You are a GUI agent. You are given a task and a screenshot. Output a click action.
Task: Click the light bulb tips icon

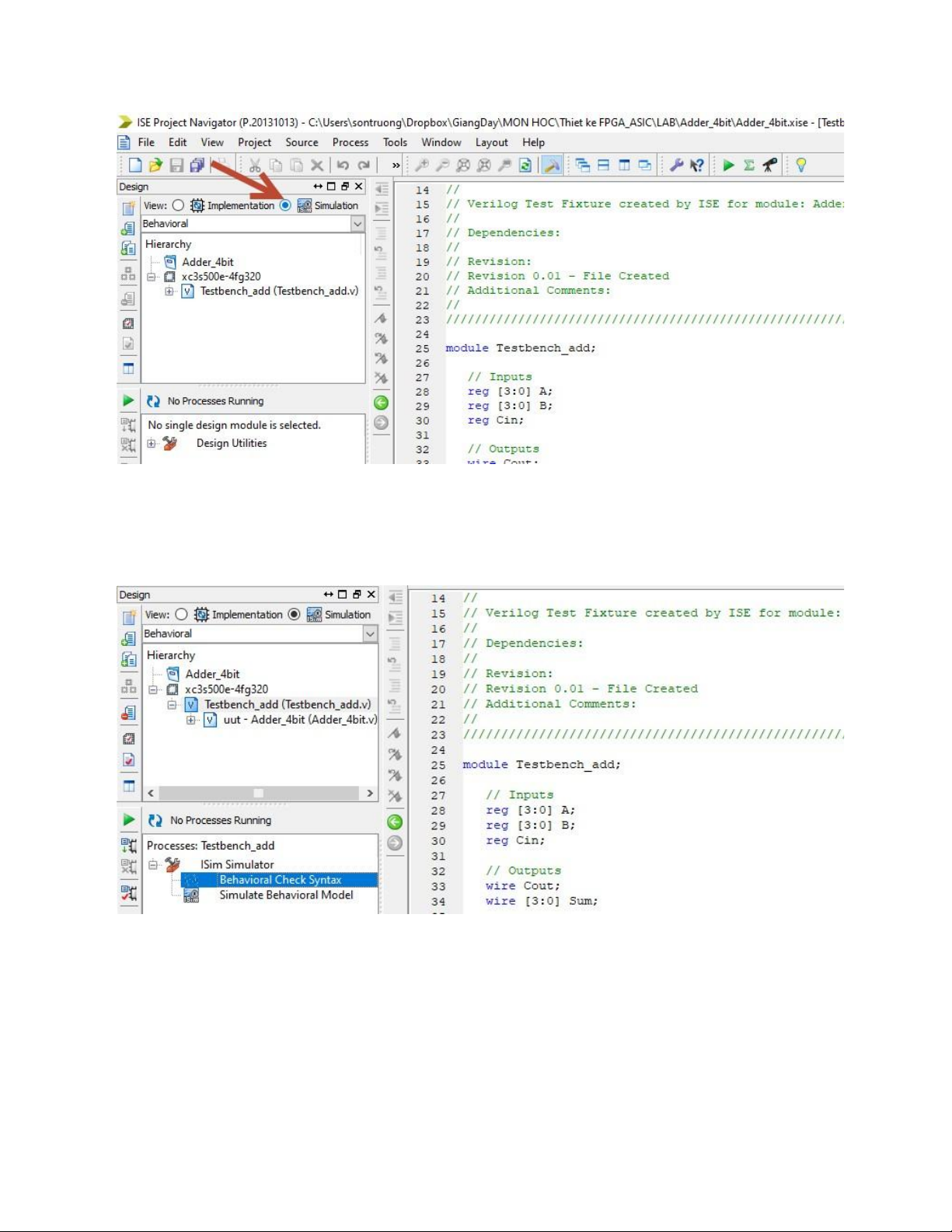click(x=801, y=165)
